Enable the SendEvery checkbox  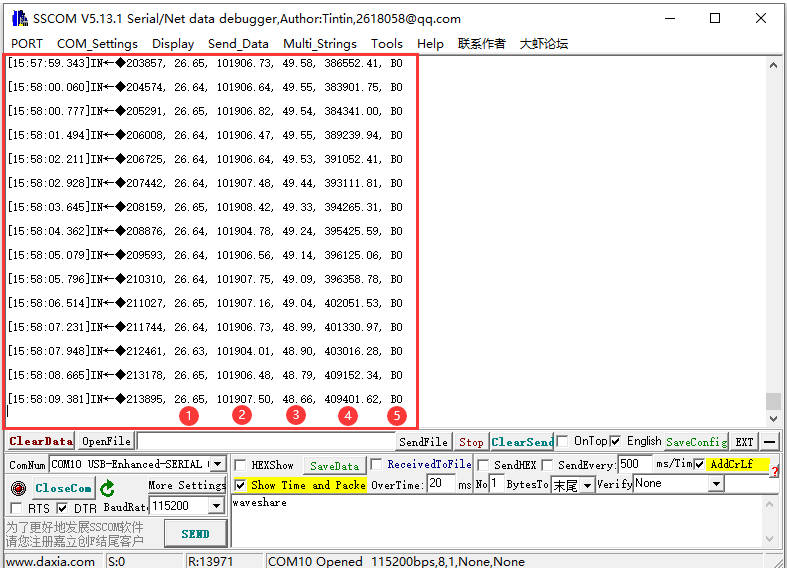[547, 465]
